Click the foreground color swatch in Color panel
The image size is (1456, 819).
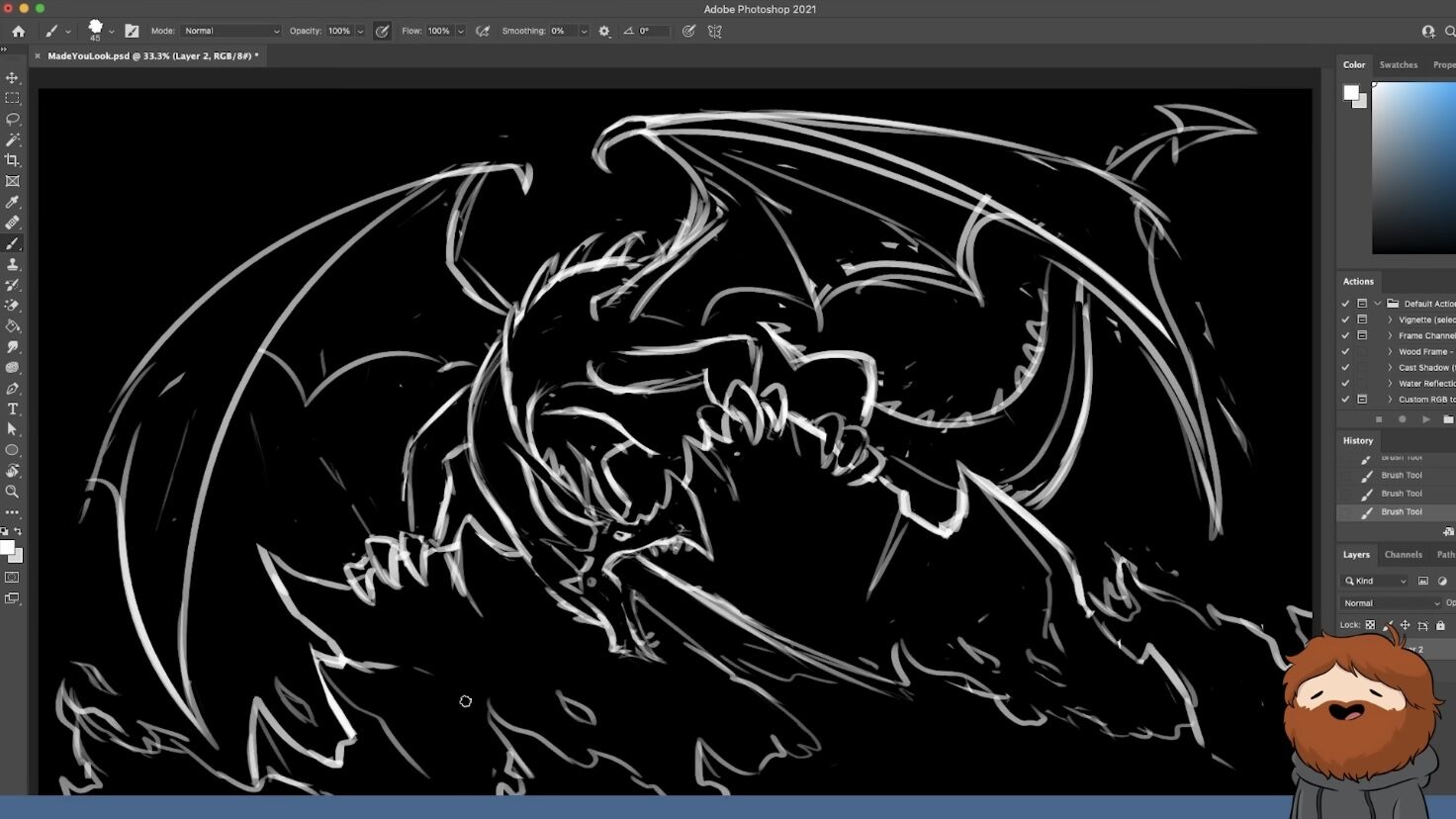(1351, 93)
